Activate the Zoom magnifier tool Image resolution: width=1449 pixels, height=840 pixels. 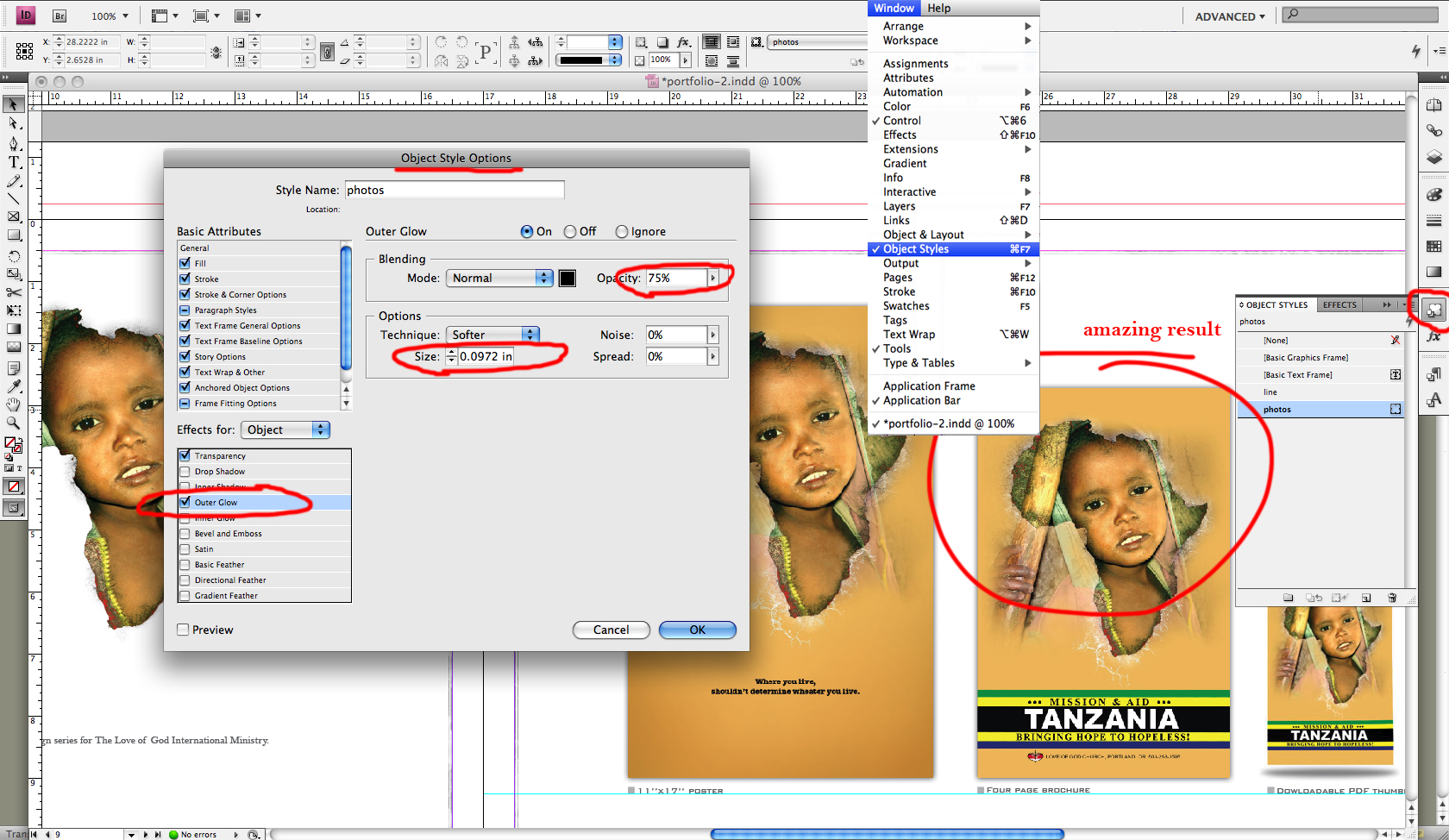(x=14, y=423)
